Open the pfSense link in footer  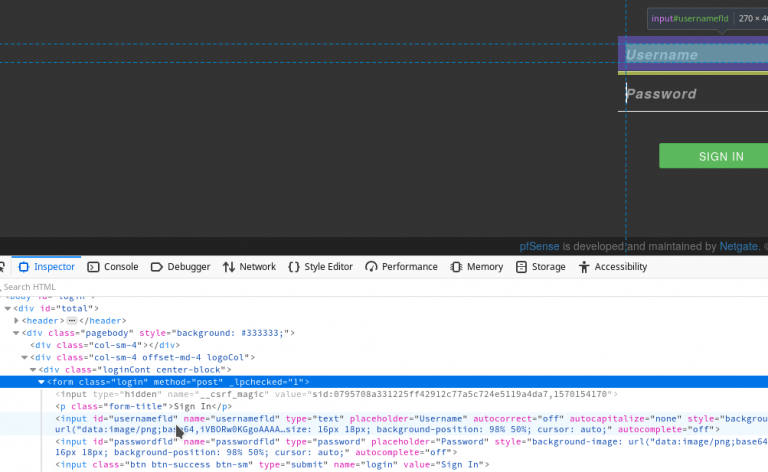(x=539, y=246)
